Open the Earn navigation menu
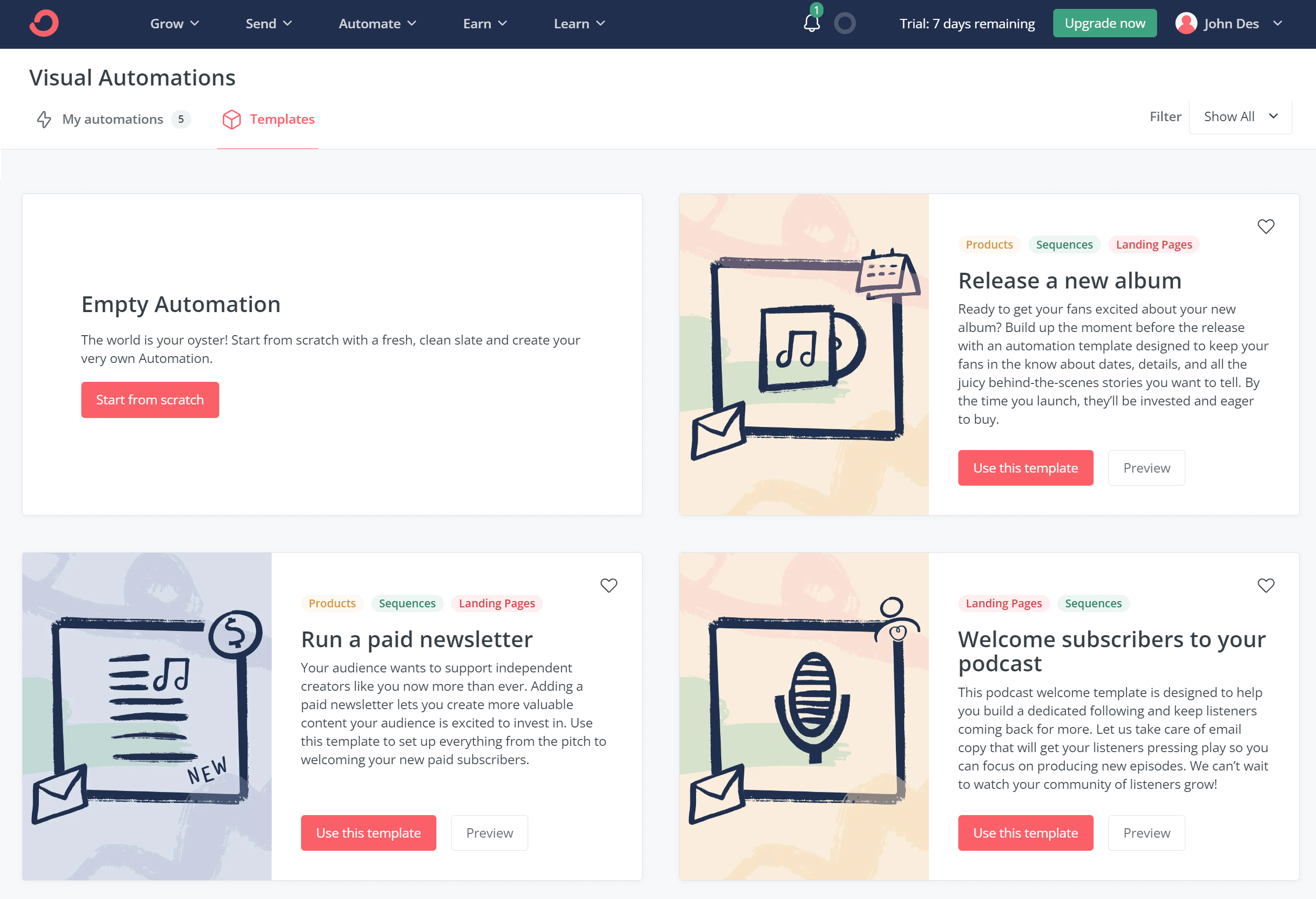 point(485,23)
